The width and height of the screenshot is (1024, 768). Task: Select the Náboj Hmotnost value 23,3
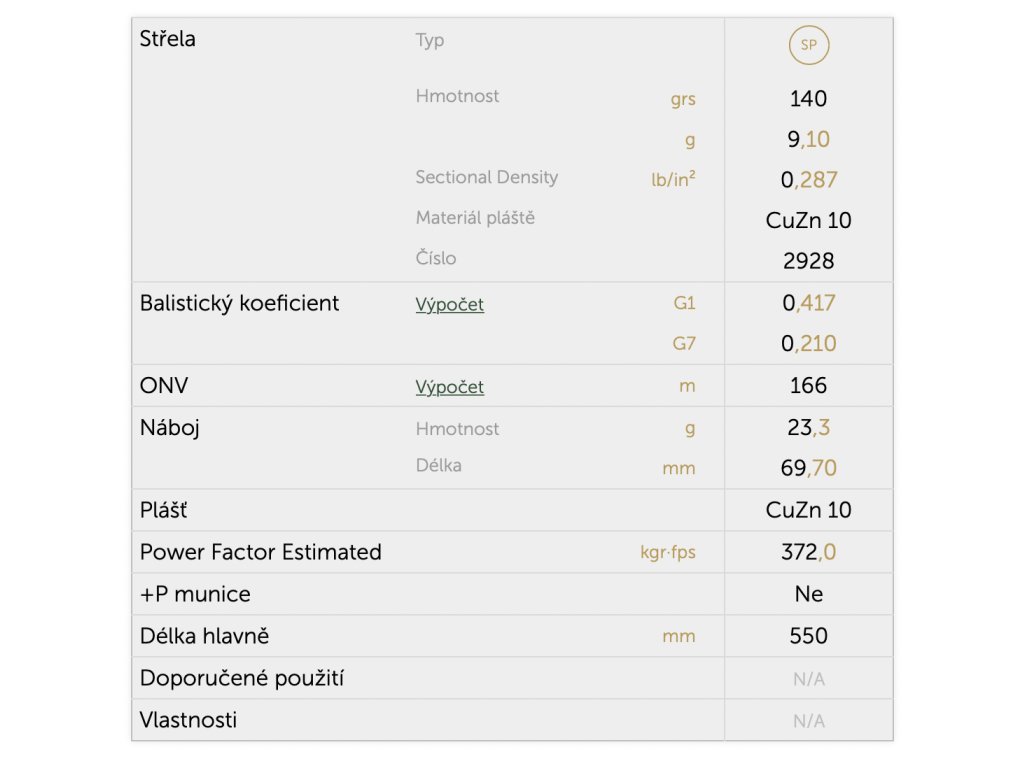(808, 427)
